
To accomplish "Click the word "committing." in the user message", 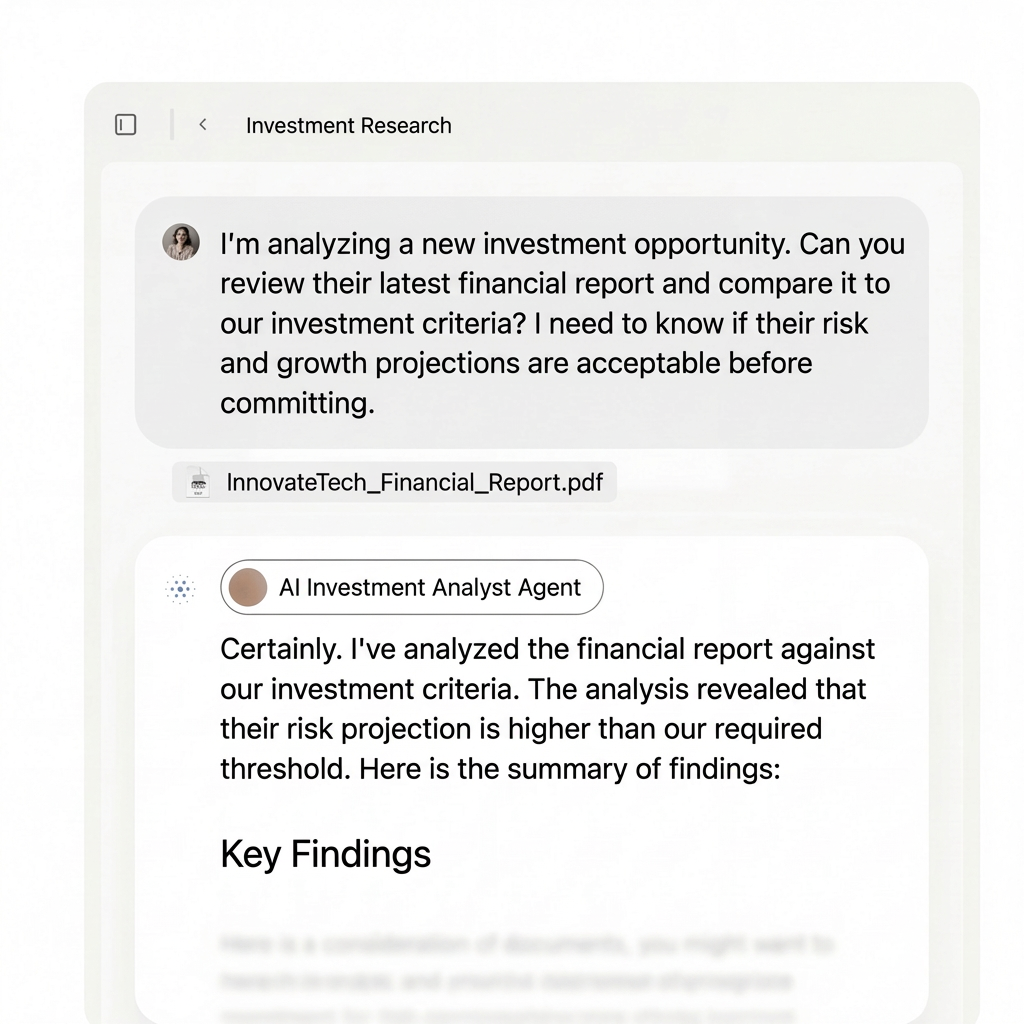I will 296,404.
